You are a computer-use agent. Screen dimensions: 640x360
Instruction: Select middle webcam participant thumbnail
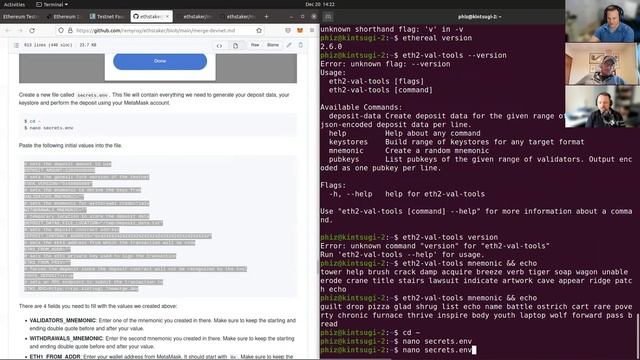602,64
